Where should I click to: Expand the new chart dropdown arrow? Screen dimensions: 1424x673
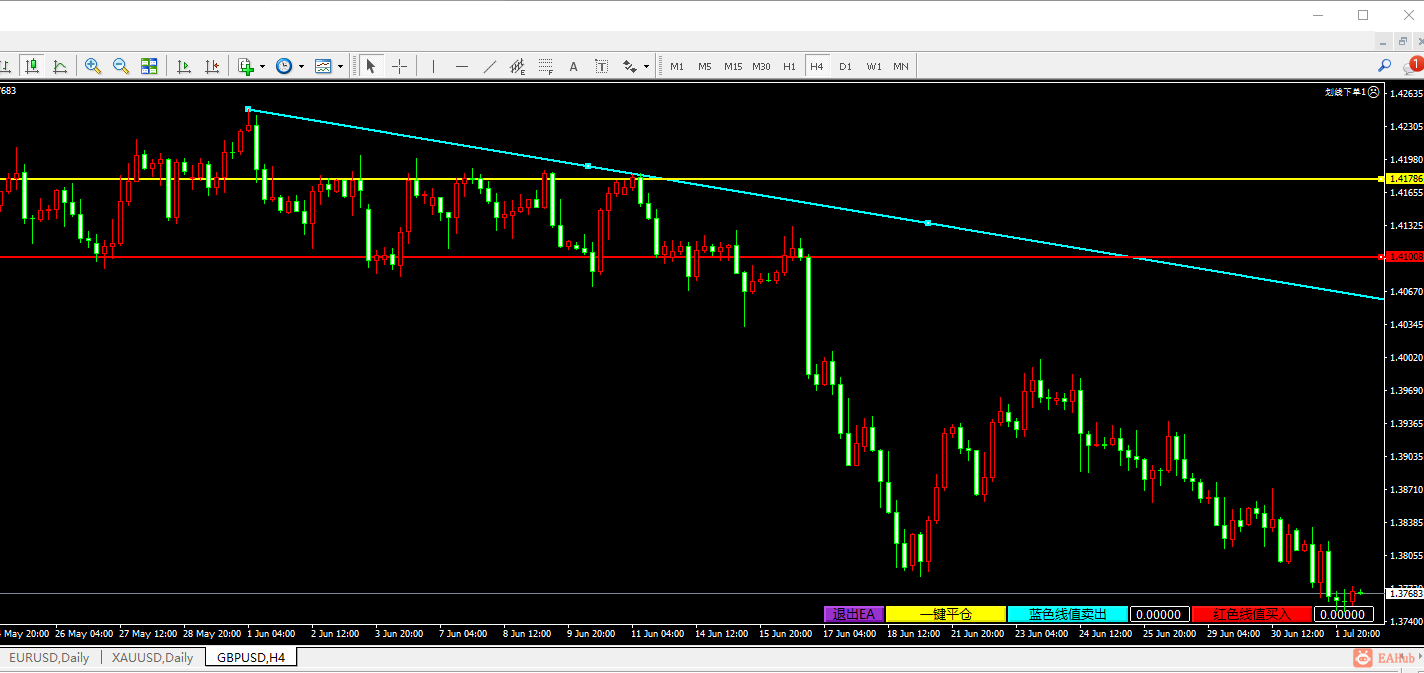coord(262,67)
